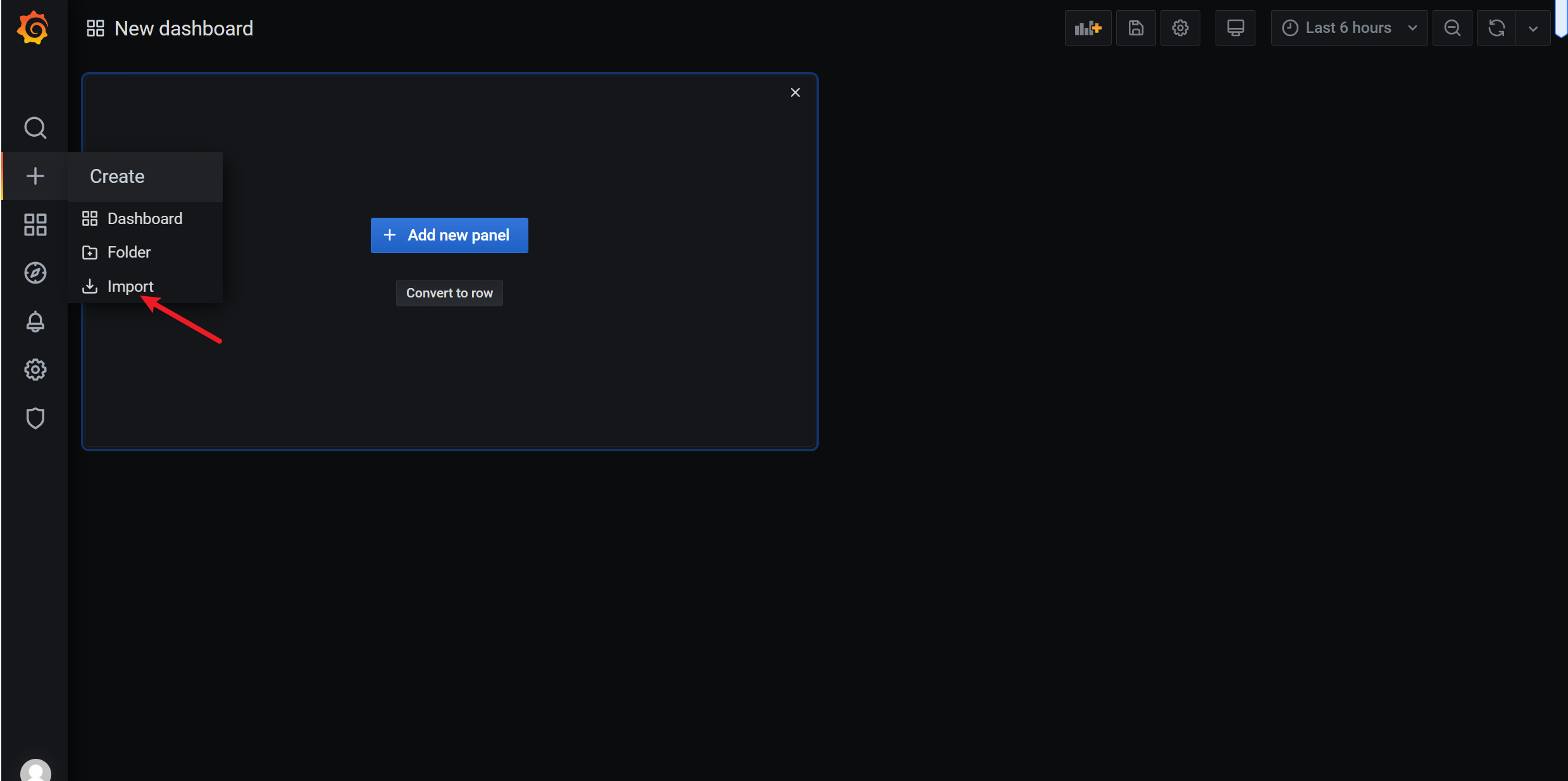Click the Create plus icon in sidebar
The height and width of the screenshot is (781, 1568).
click(x=35, y=176)
